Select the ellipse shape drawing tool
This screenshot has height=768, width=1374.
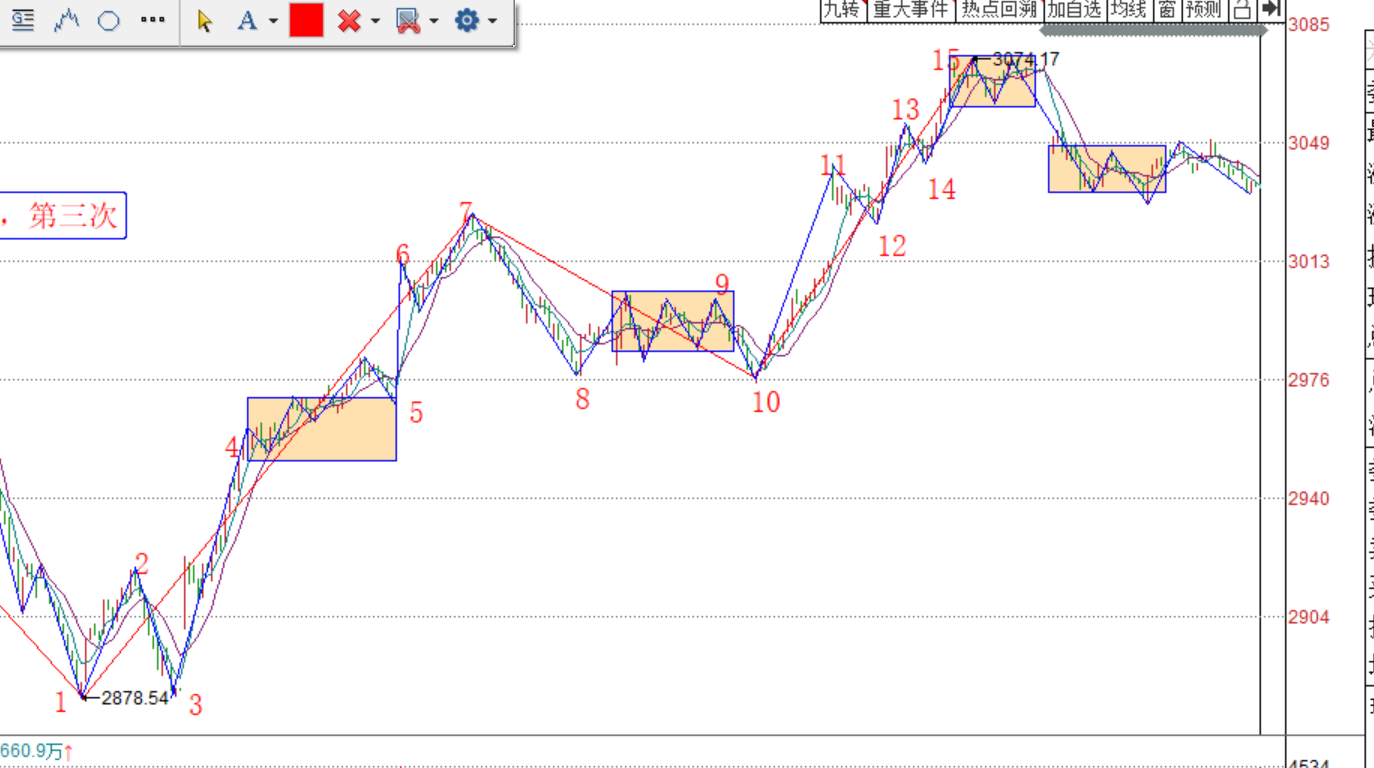coord(109,20)
